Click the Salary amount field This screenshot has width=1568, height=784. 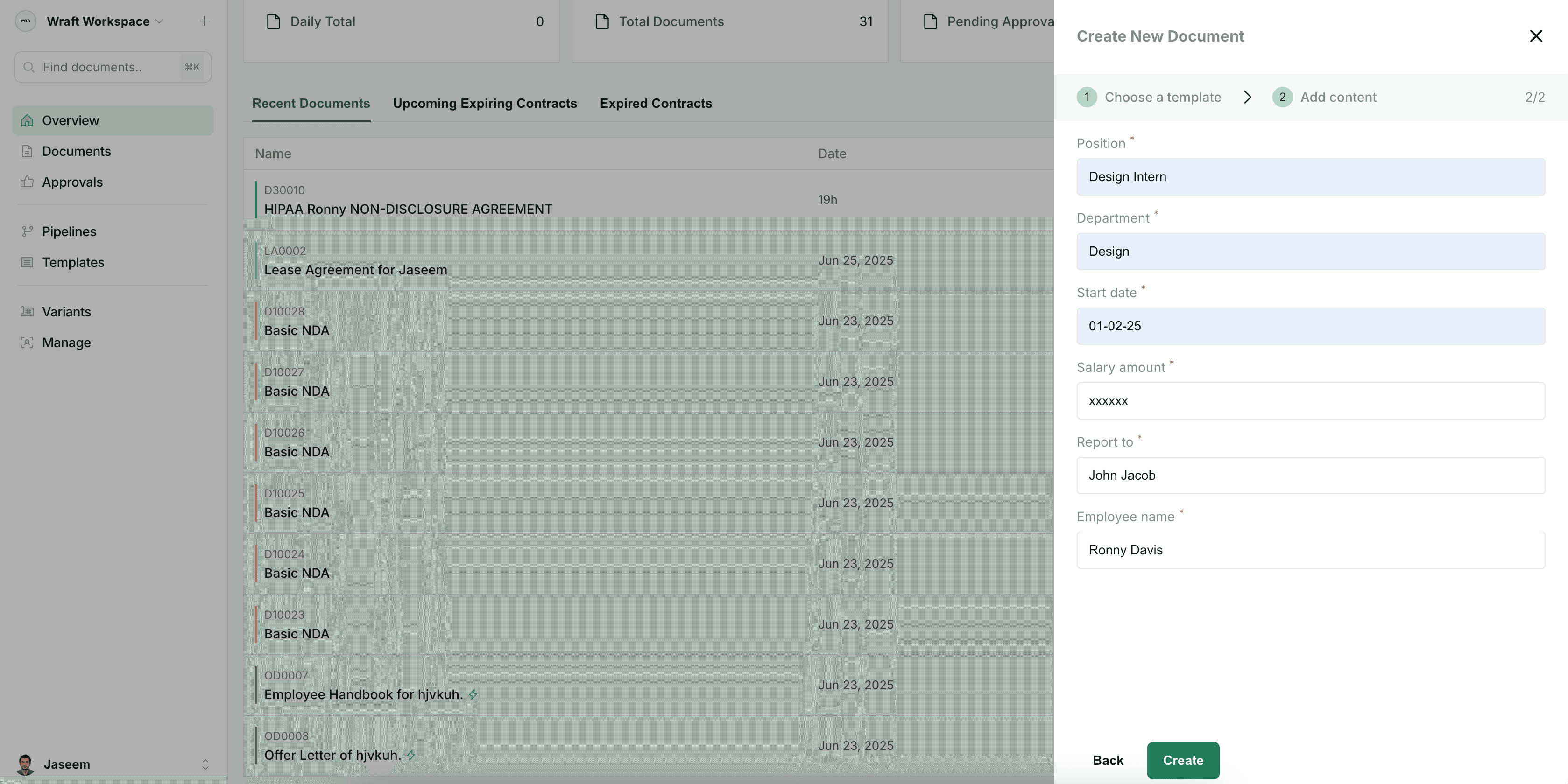[1311, 401]
